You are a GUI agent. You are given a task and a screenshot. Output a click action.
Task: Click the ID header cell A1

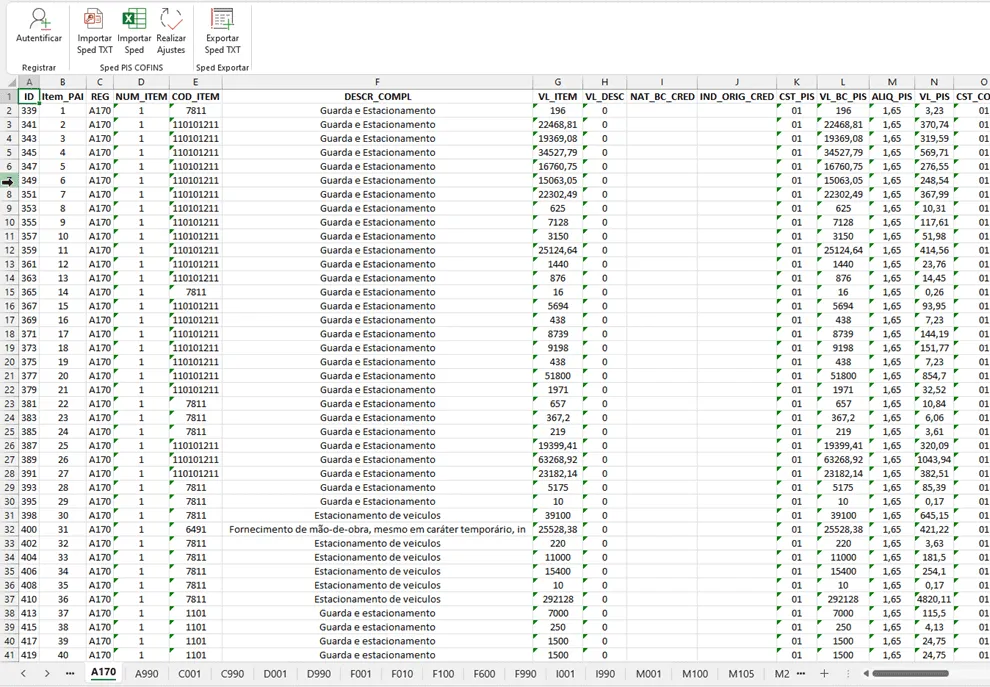[x=29, y=97]
